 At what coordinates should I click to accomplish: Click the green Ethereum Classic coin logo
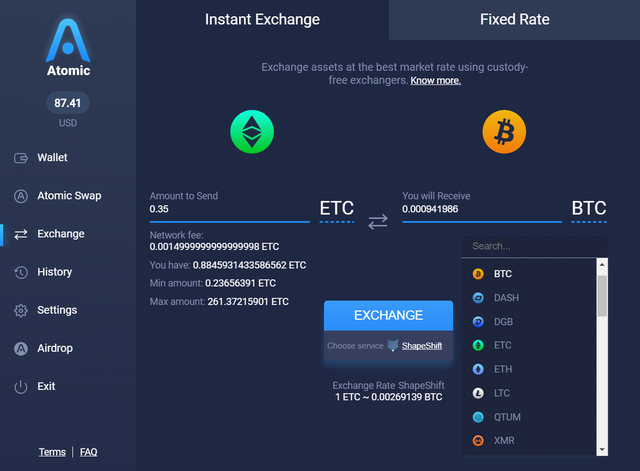click(x=252, y=132)
